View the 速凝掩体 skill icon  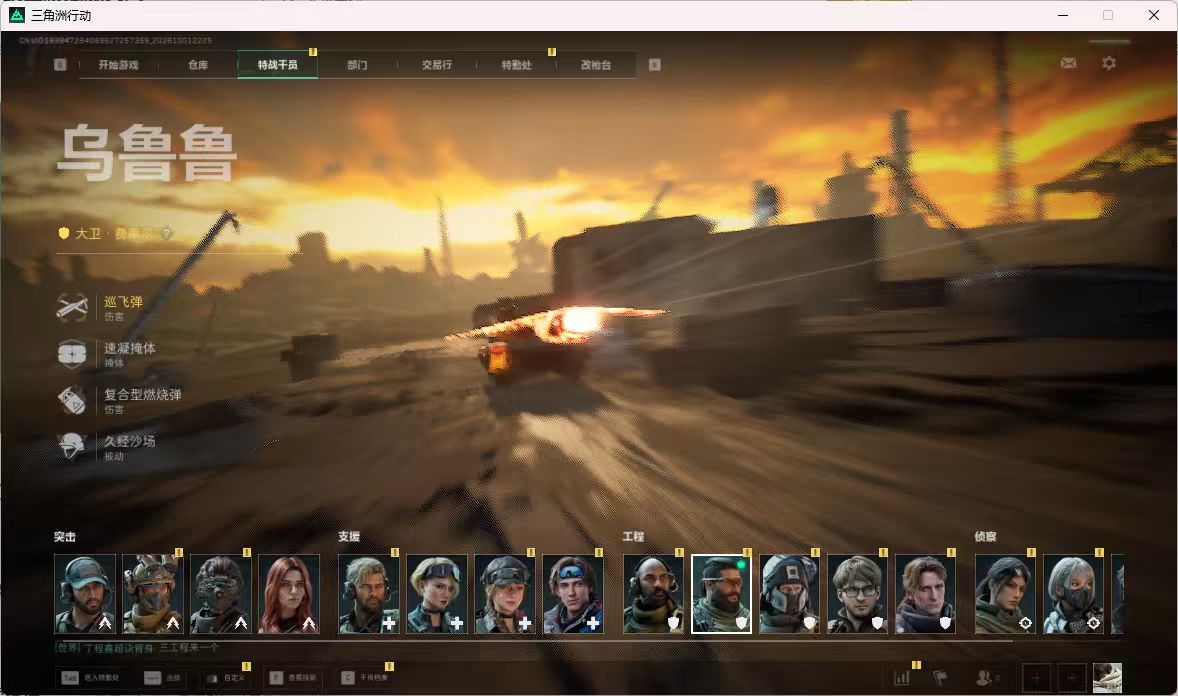73,354
